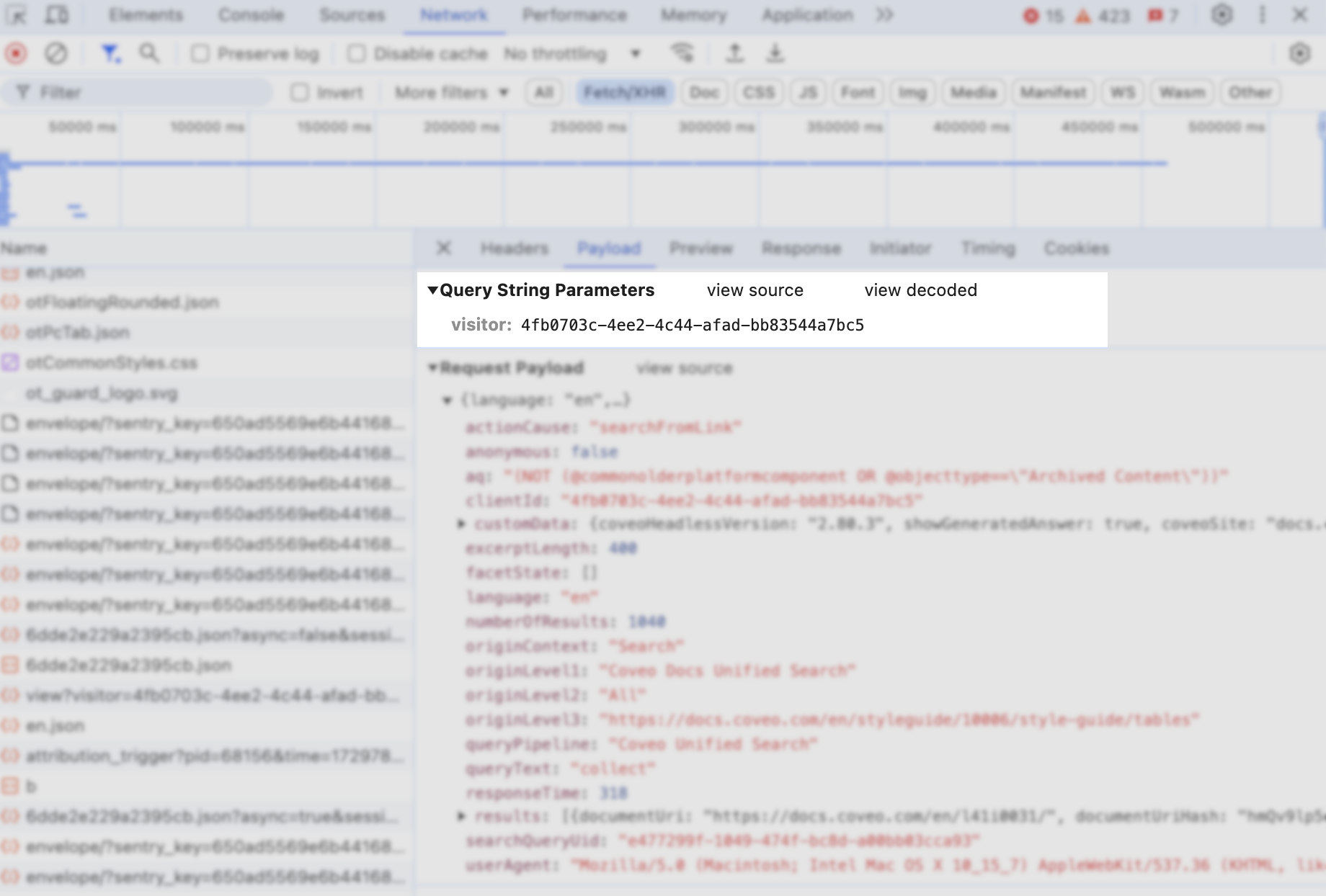1326x896 pixels.
Task: Enable the Preserve log checkbox
Action: tap(200, 53)
